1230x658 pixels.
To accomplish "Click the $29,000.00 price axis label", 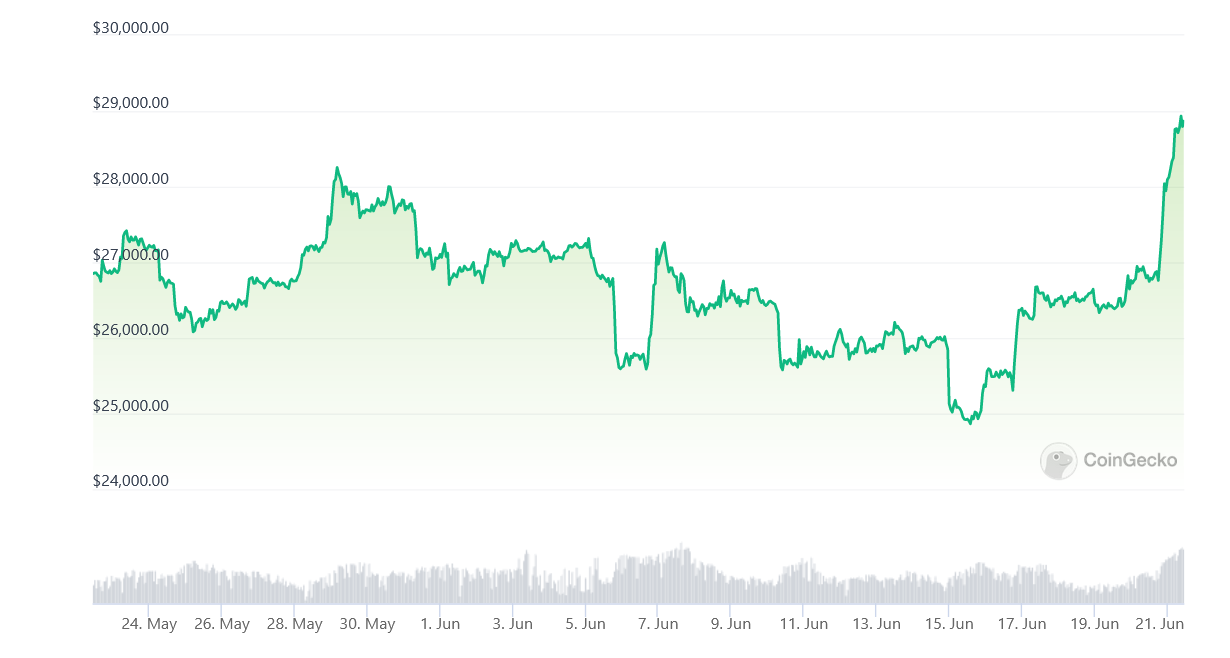I will [131, 103].
